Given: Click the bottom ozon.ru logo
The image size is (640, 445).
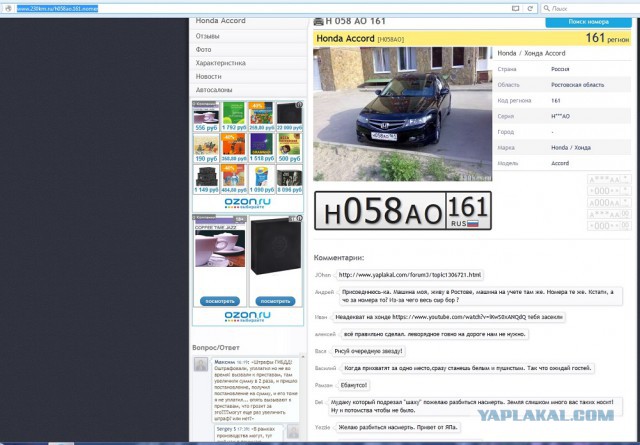Looking at the screenshot, I should [247, 316].
